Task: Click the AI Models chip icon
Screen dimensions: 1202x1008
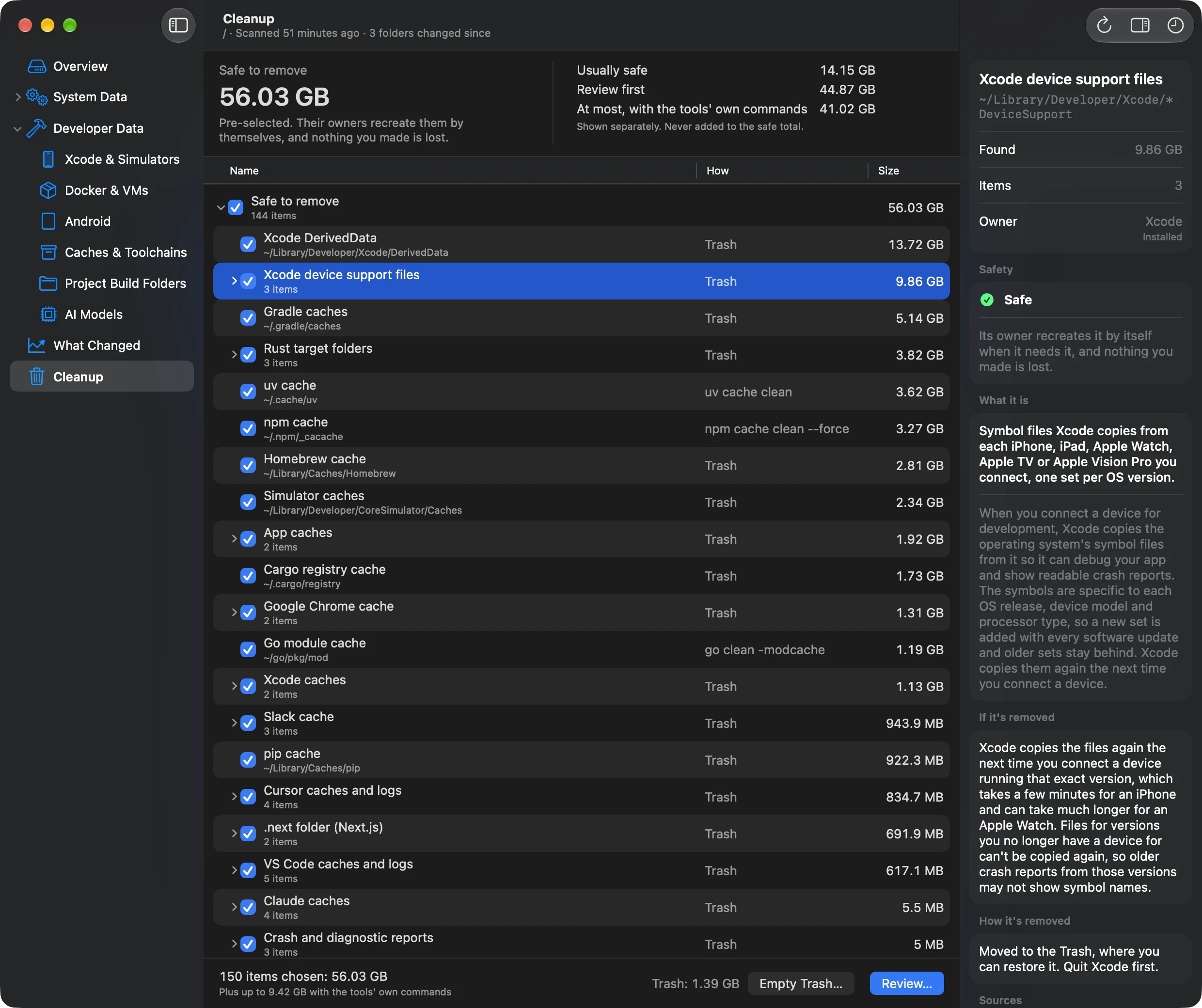Action: point(48,314)
